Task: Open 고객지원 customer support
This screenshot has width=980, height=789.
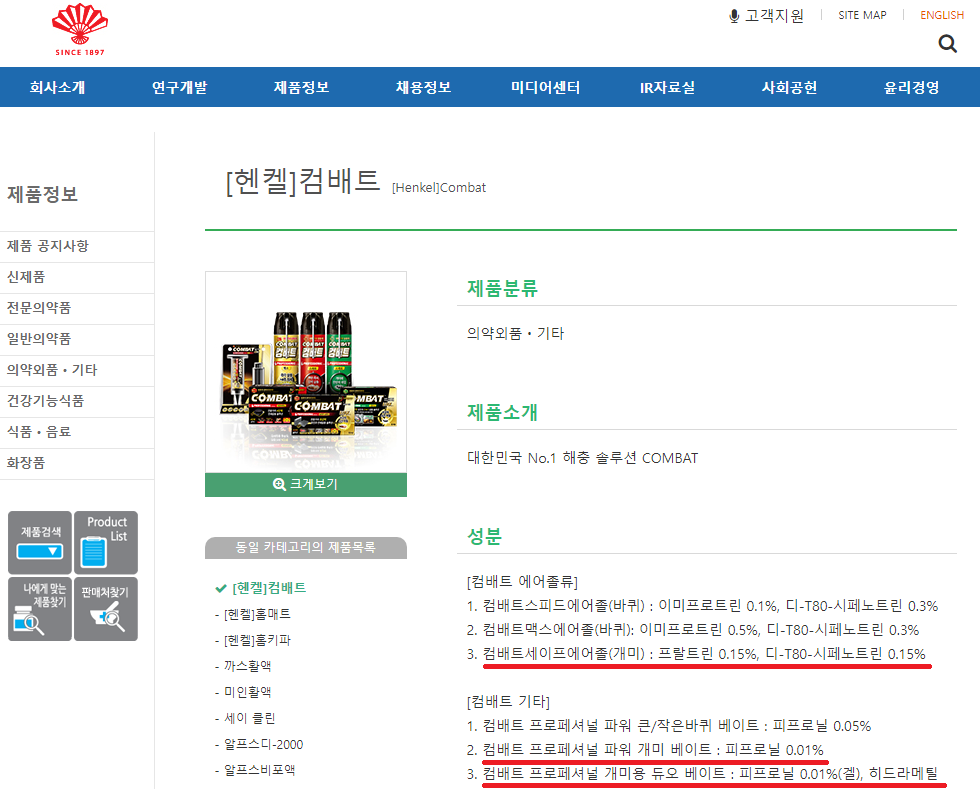Action: coord(767,15)
